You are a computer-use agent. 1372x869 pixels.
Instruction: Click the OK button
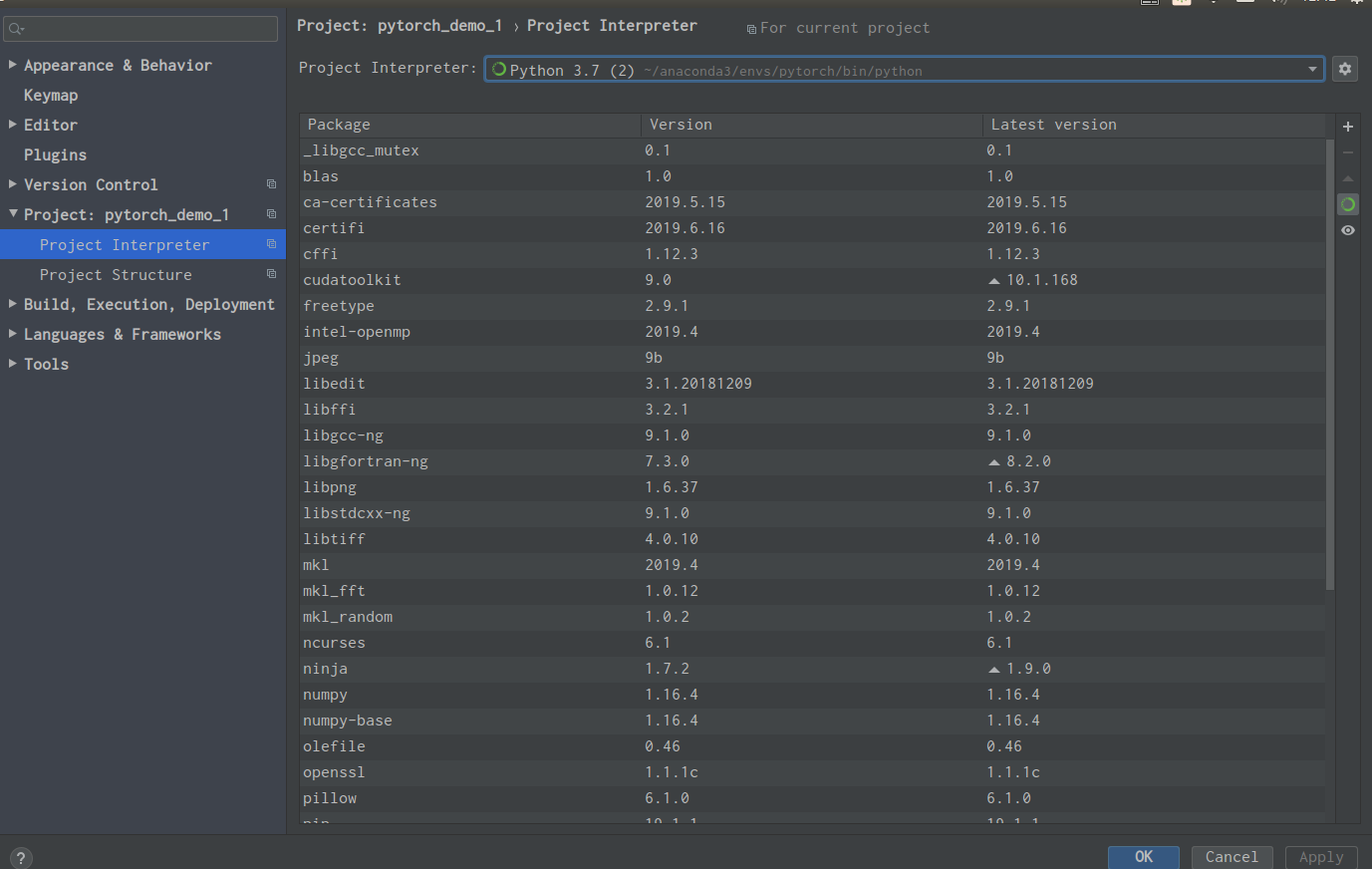click(1143, 857)
